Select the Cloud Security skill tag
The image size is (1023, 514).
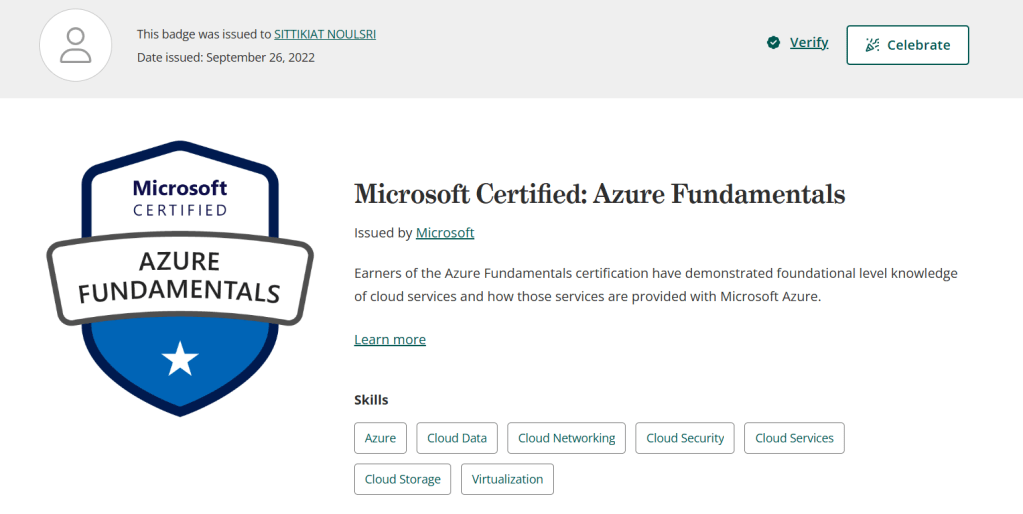pyautogui.click(x=685, y=438)
